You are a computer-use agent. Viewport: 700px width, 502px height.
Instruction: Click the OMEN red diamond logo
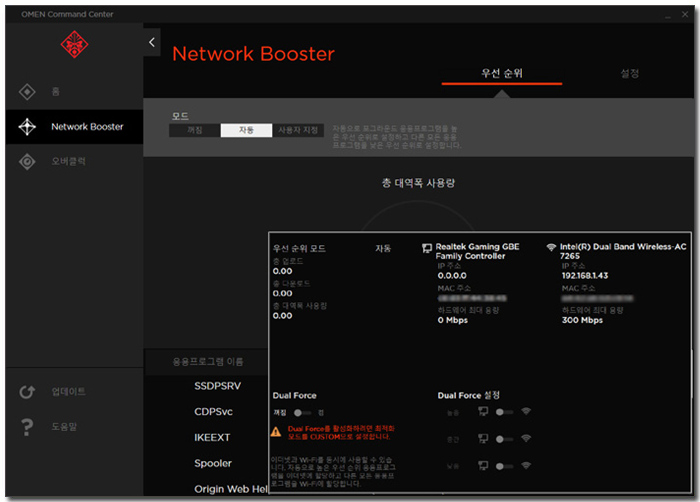tap(74, 44)
